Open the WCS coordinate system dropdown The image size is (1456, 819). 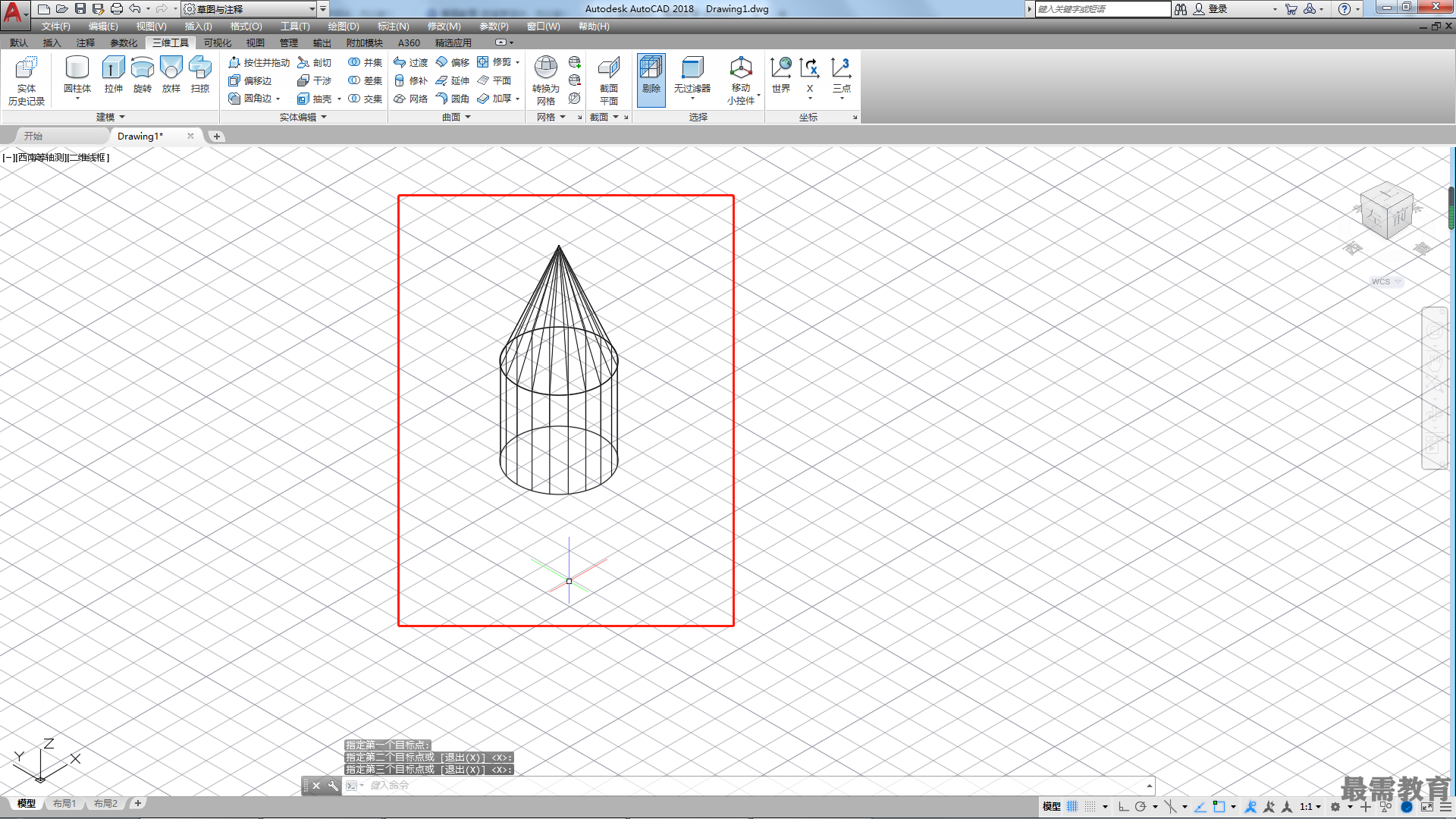(1386, 281)
